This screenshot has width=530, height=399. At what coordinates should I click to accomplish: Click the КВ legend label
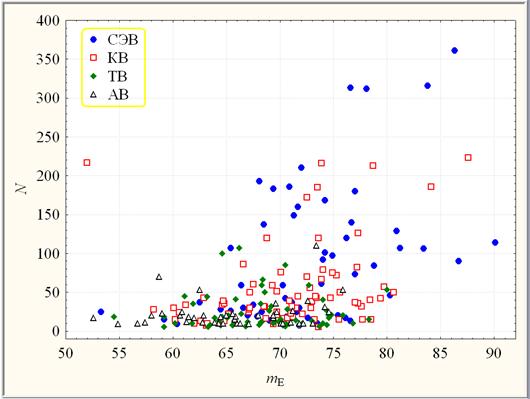[x=118, y=58]
